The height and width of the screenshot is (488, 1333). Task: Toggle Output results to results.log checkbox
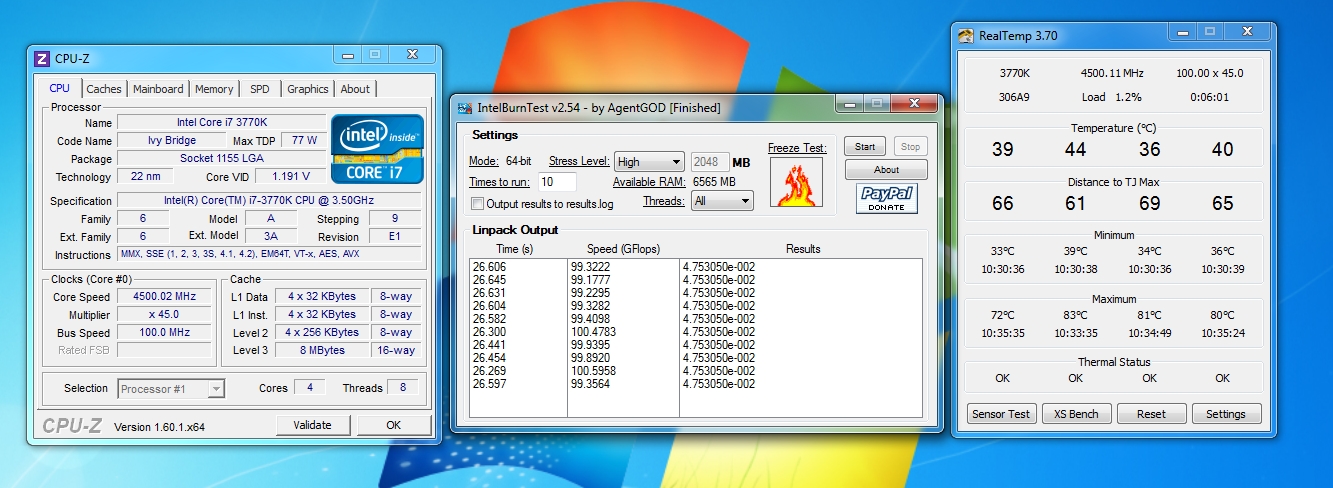pos(477,204)
